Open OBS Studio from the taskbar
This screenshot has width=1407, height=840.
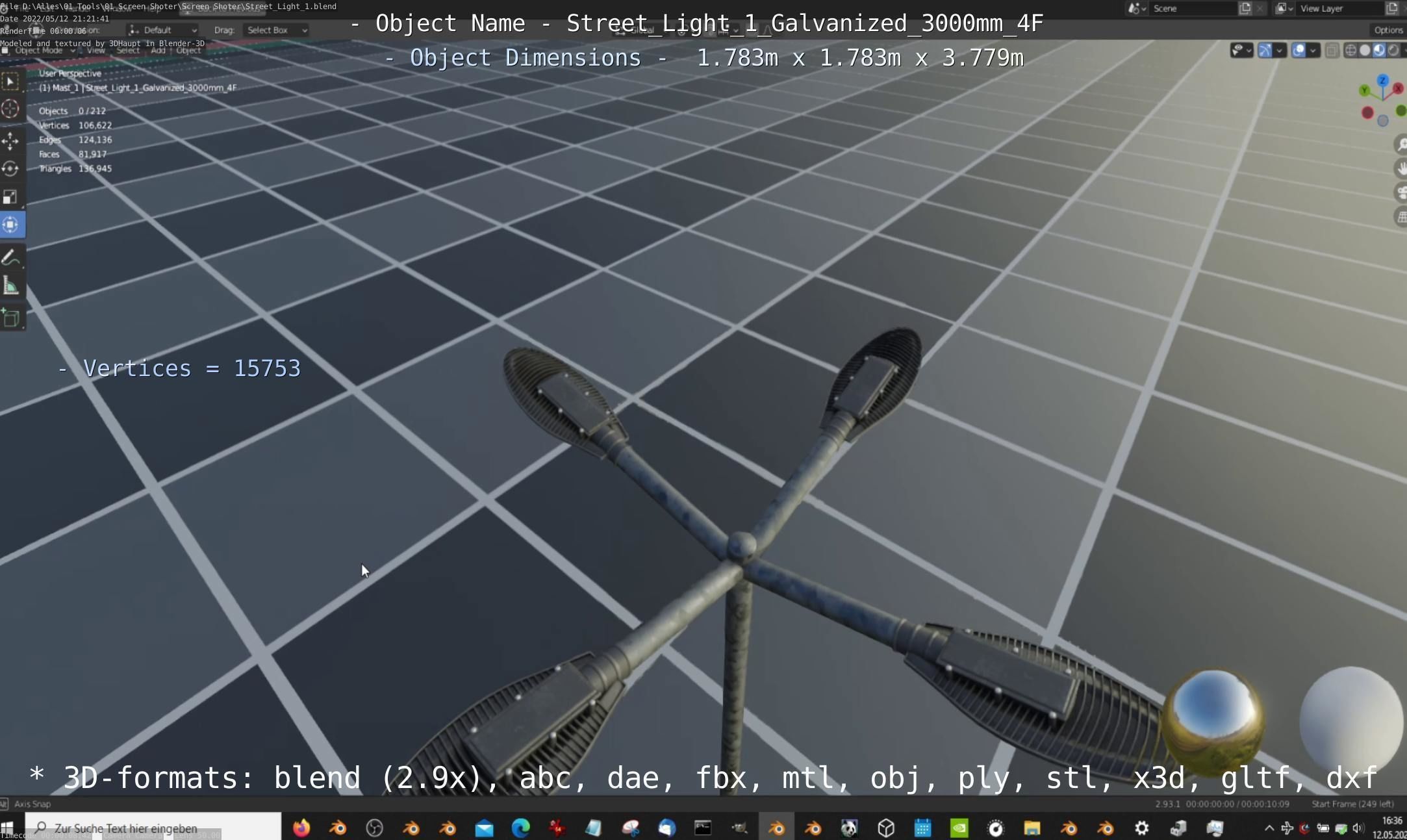[x=374, y=828]
